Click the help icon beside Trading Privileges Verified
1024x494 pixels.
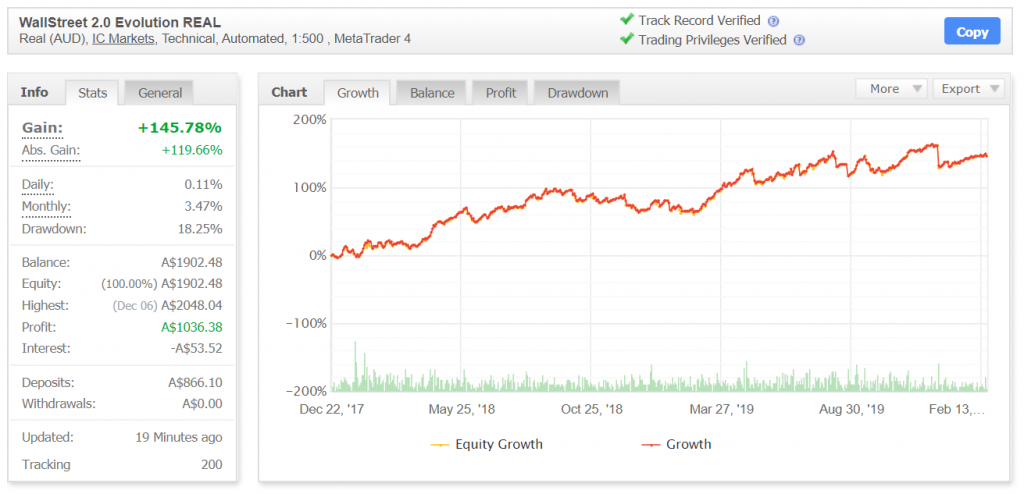[799, 41]
